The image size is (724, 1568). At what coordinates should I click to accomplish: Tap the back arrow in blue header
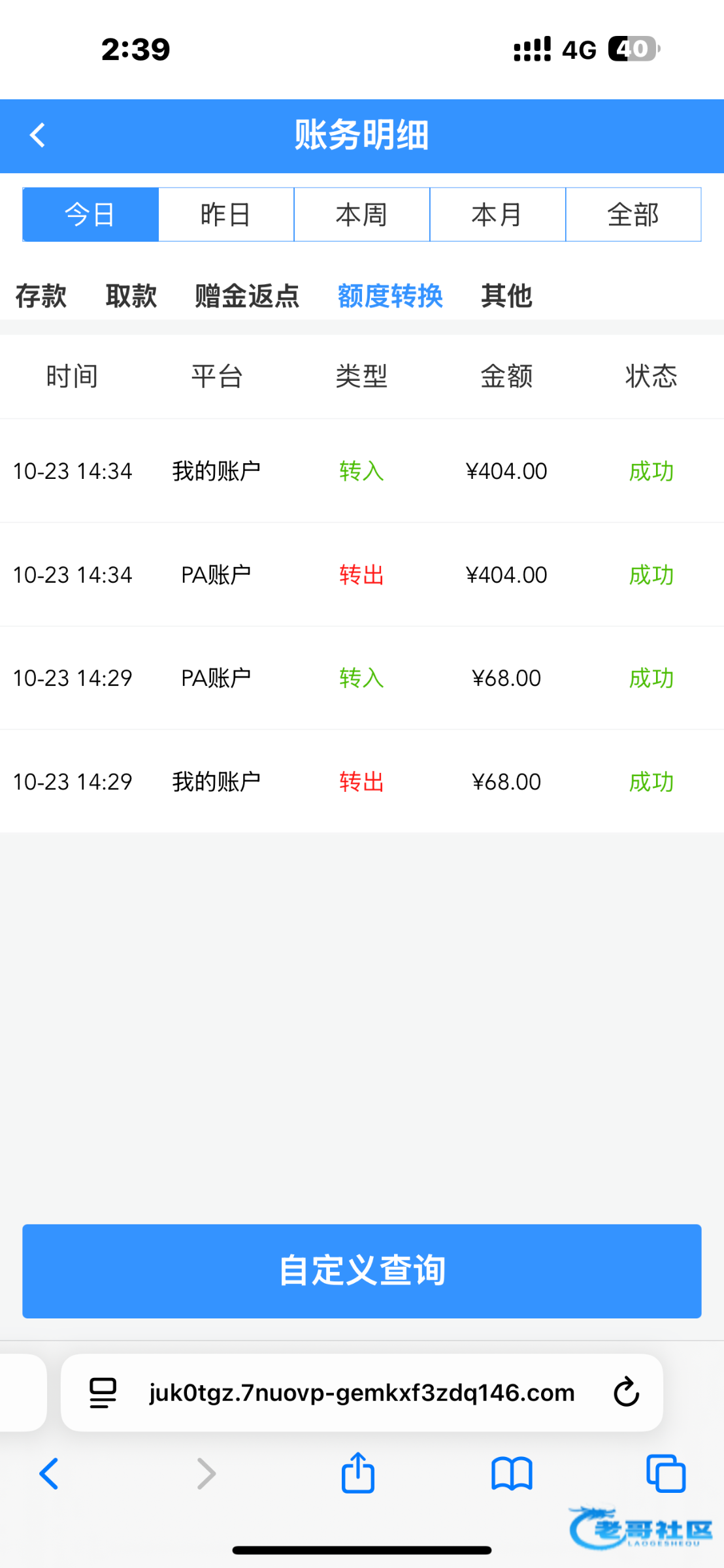click(x=38, y=136)
